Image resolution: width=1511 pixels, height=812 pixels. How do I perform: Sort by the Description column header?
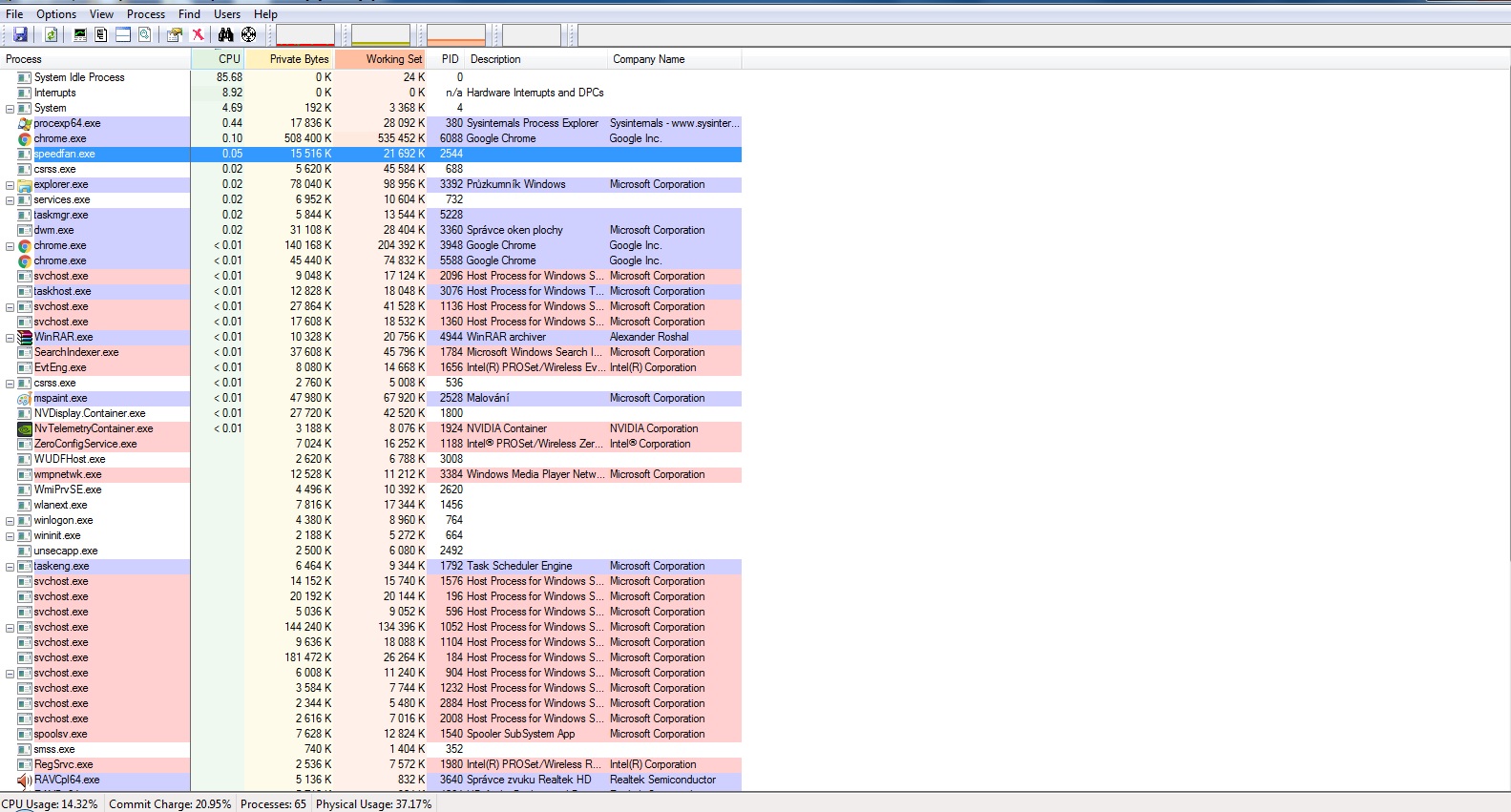click(x=536, y=59)
